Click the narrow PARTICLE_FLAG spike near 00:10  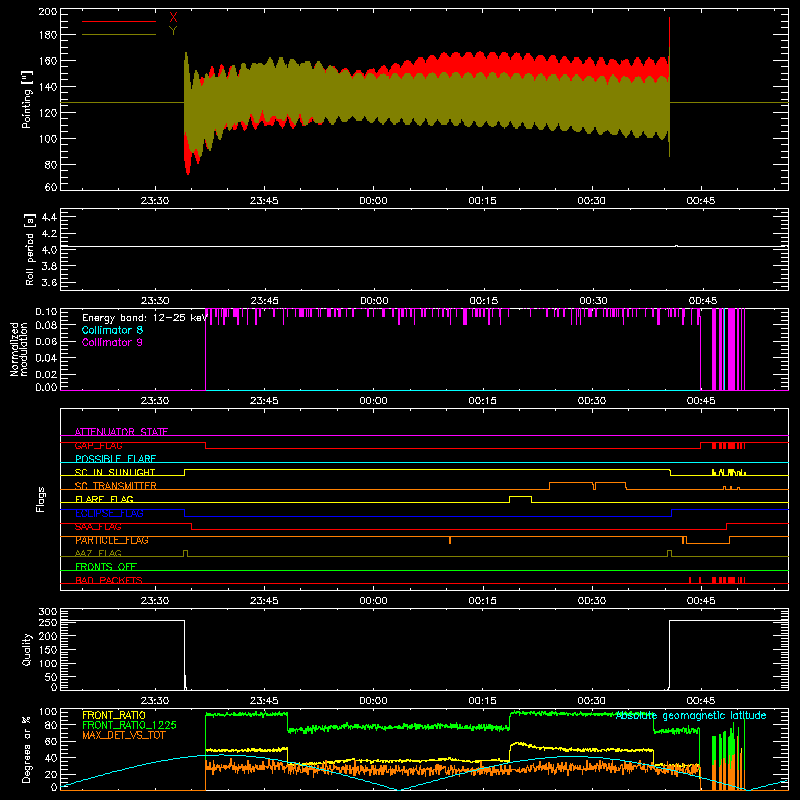click(449, 540)
